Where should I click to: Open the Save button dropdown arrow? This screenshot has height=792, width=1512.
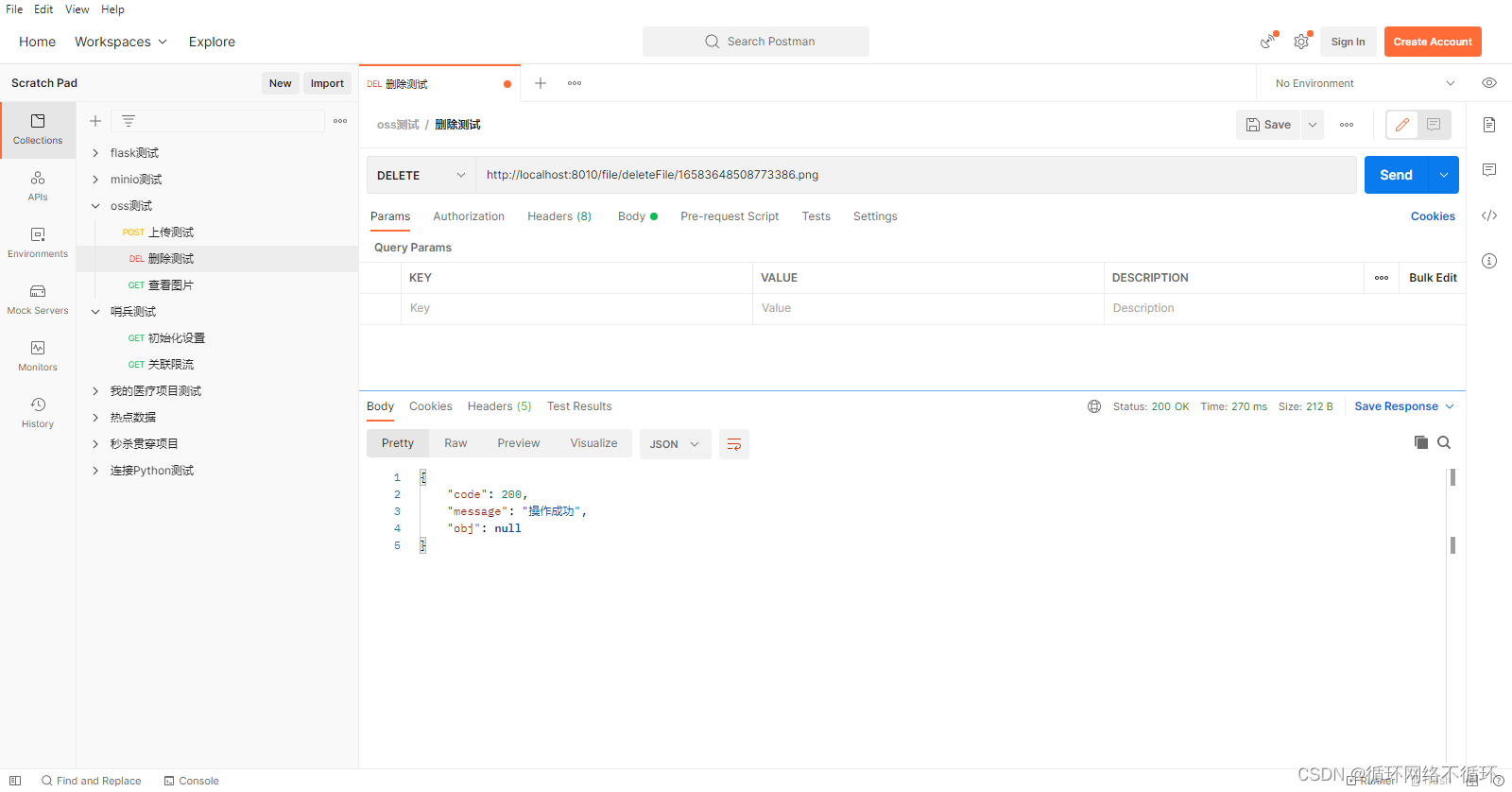pos(1313,125)
